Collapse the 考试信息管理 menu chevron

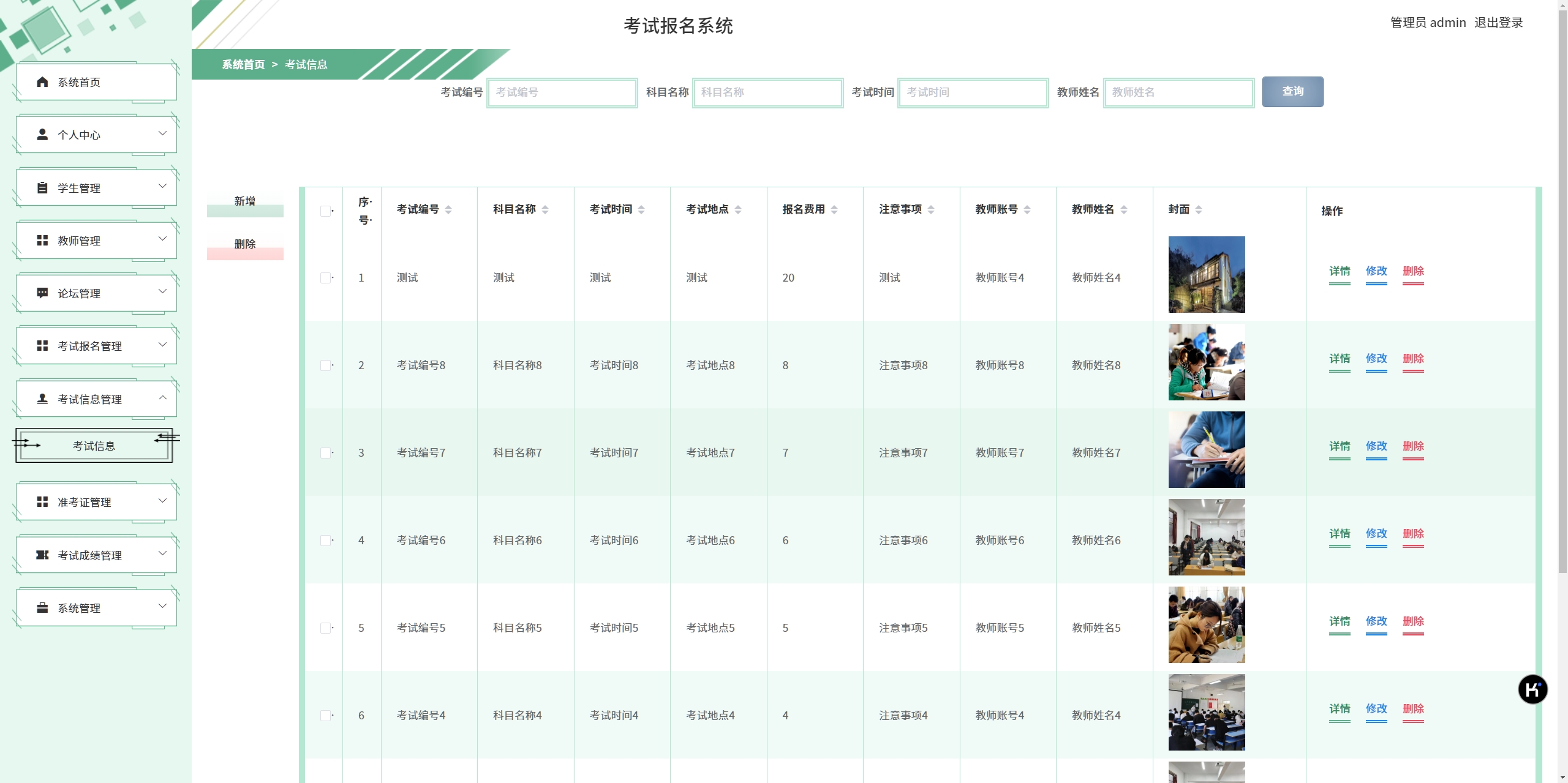click(162, 397)
